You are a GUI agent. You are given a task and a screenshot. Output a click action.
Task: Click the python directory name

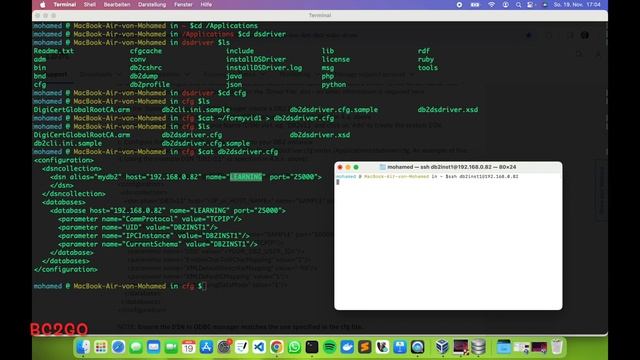[x=334, y=84]
